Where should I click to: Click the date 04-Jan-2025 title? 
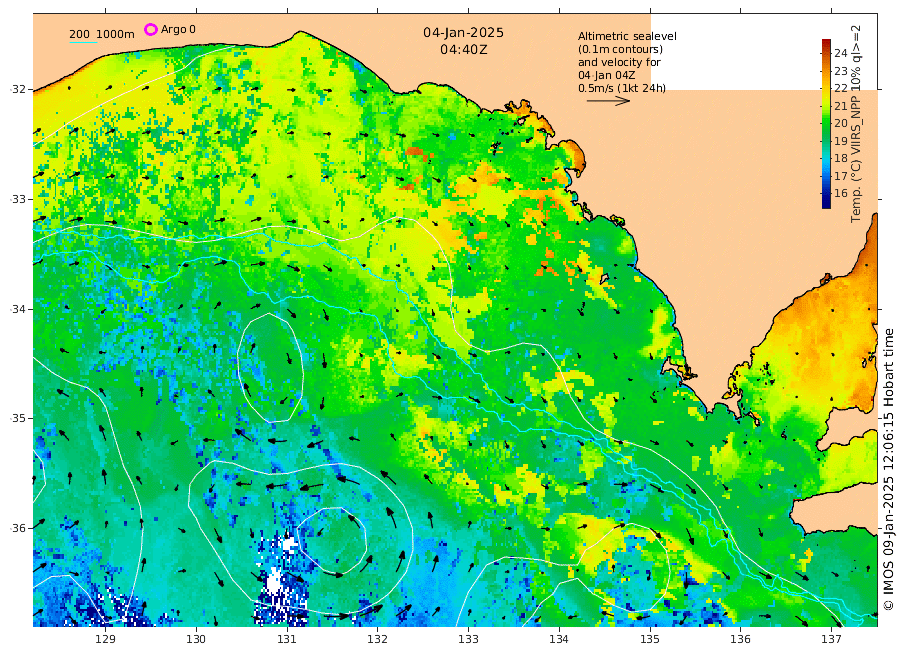(x=464, y=33)
